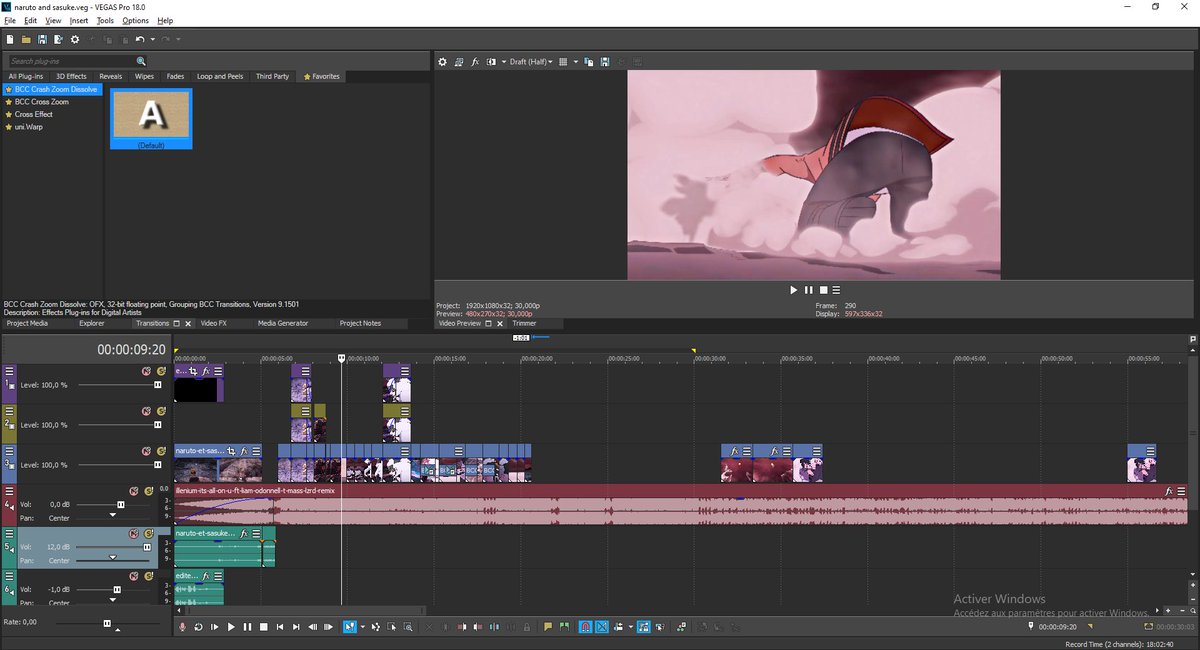Click the Undo arrow in the toolbar
1200x650 pixels.
point(140,39)
